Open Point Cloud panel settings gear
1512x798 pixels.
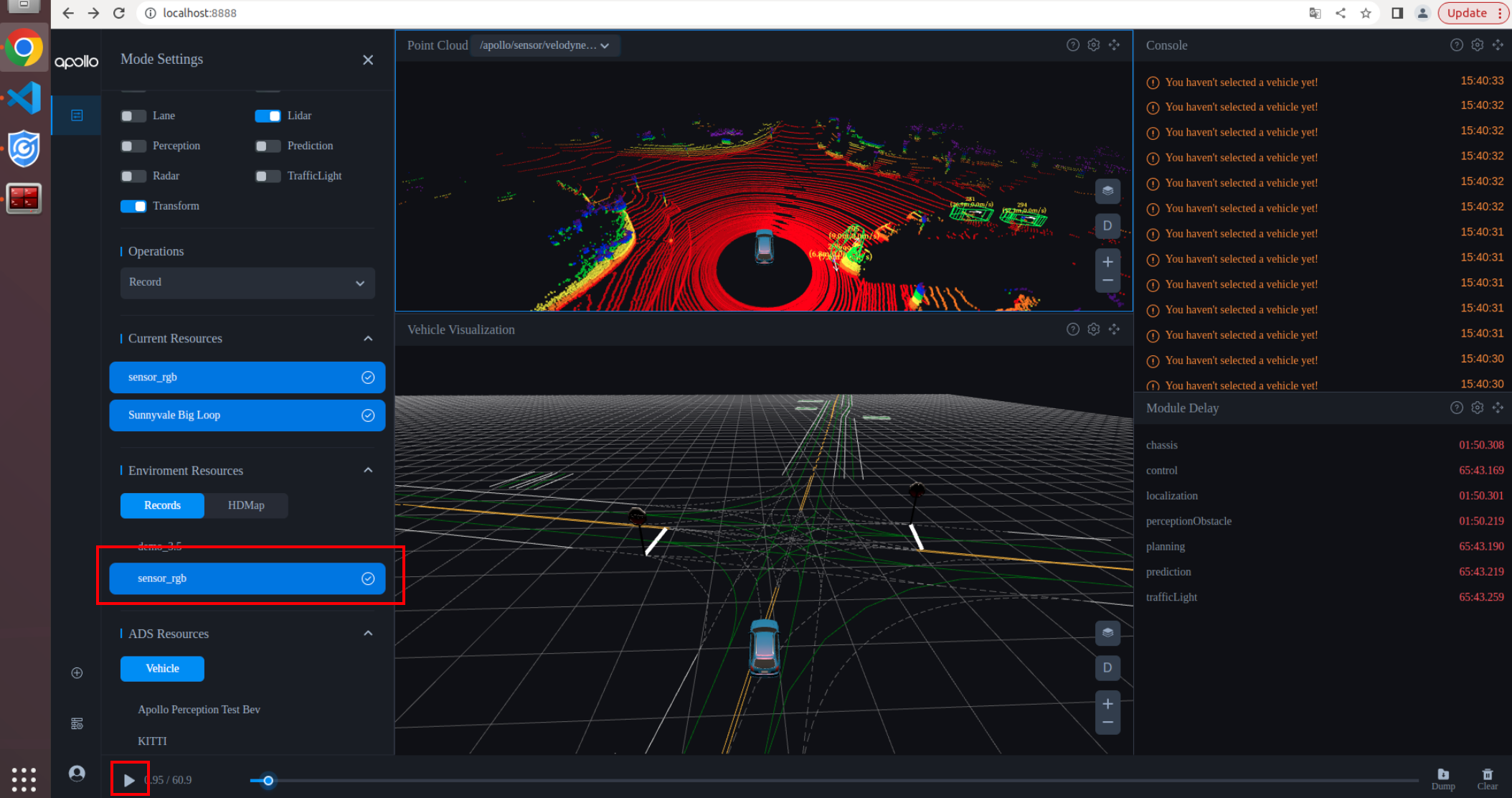point(1093,45)
